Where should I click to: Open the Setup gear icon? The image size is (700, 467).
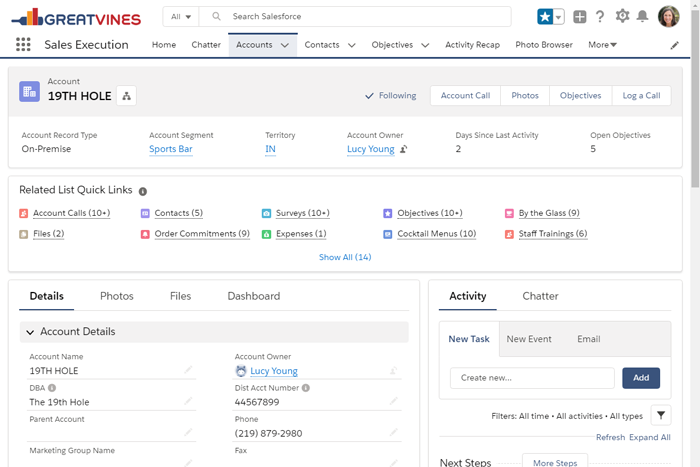pos(622,17)
